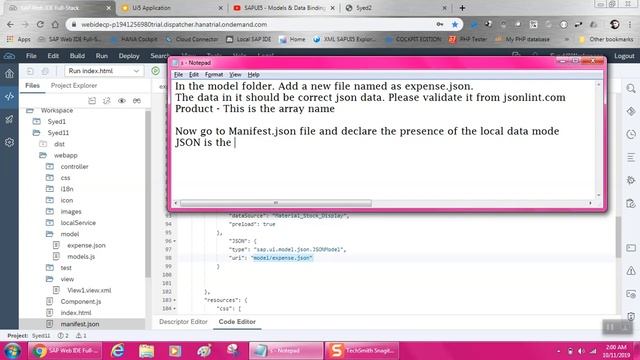
Task: Click the green Run button icon
Action: click(x=156, y=71)
